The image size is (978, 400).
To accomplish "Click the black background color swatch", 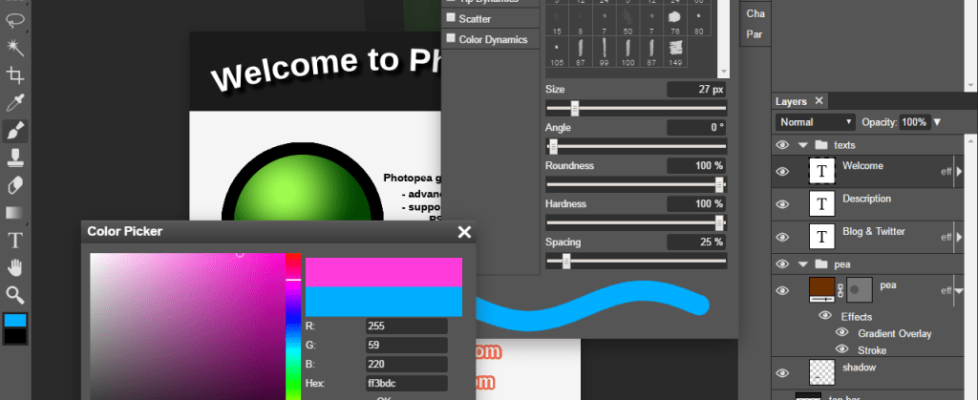I will (x=15, y=336).
